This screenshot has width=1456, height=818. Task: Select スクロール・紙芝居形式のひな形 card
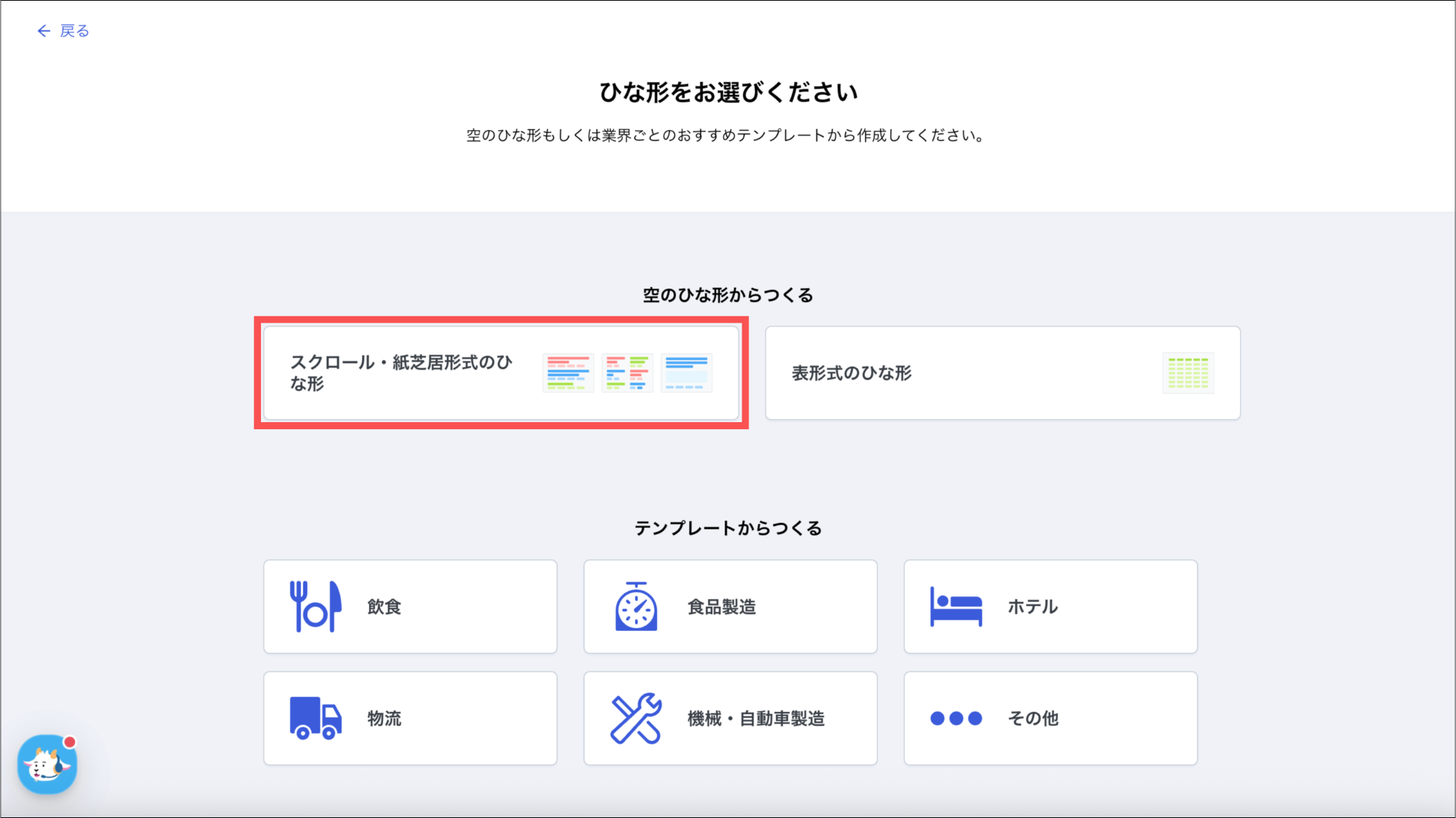click(x=400, y=372)
